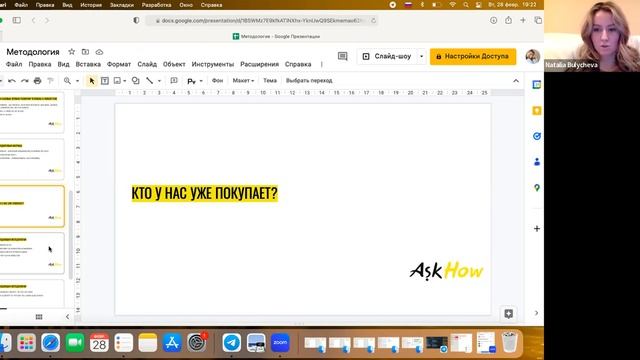Add a comment from toolbar

click(x=174, y=81)
